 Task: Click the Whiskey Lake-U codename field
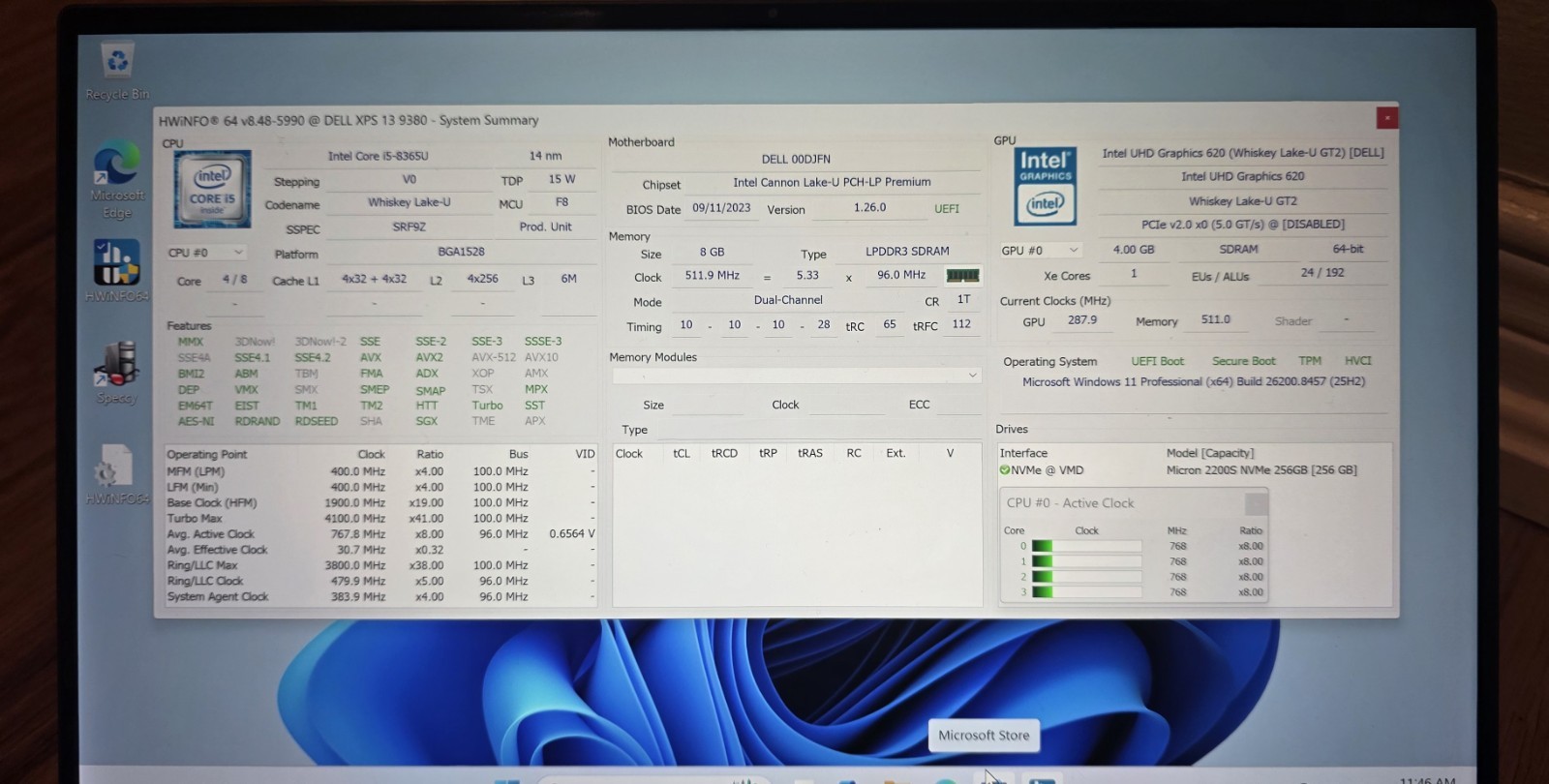tap(409, 202)
